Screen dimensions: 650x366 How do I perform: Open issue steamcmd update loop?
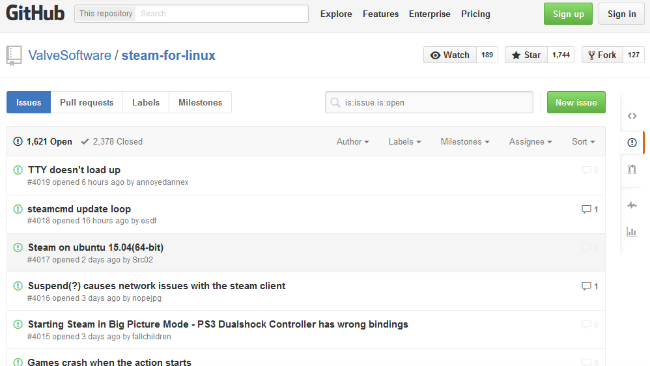pos(79,209)
